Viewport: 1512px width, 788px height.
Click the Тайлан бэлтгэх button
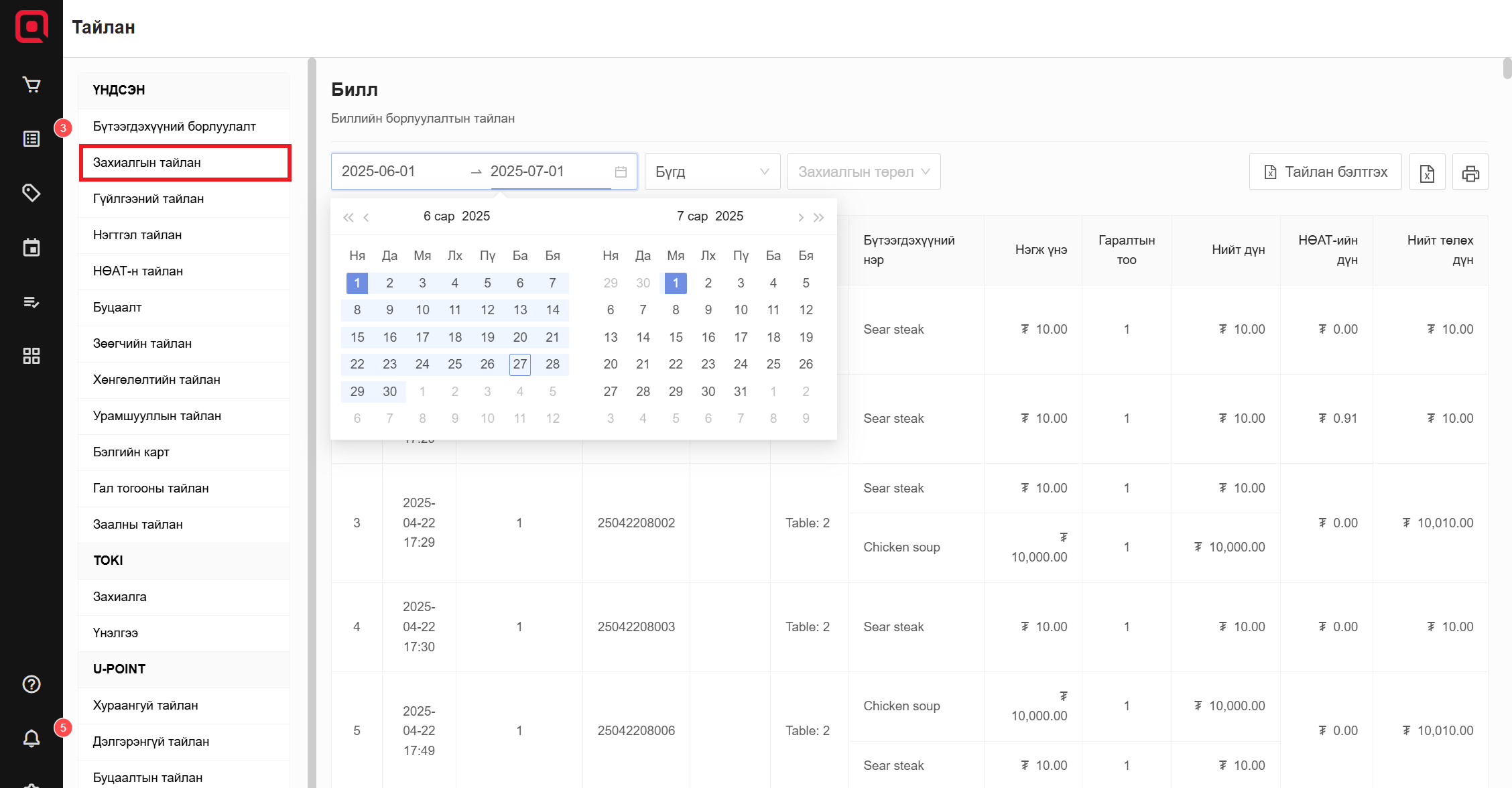point(1325,172)
